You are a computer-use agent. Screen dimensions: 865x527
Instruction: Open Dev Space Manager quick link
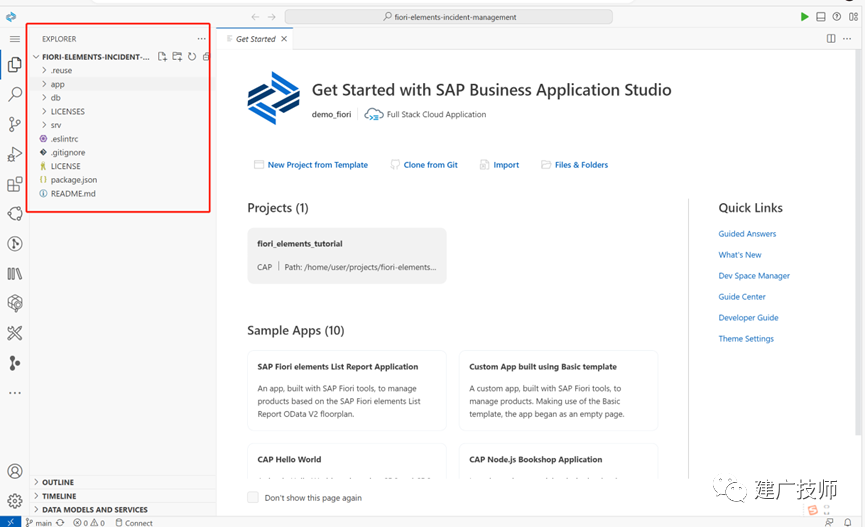pyautogui.click(x=754, y=275)
